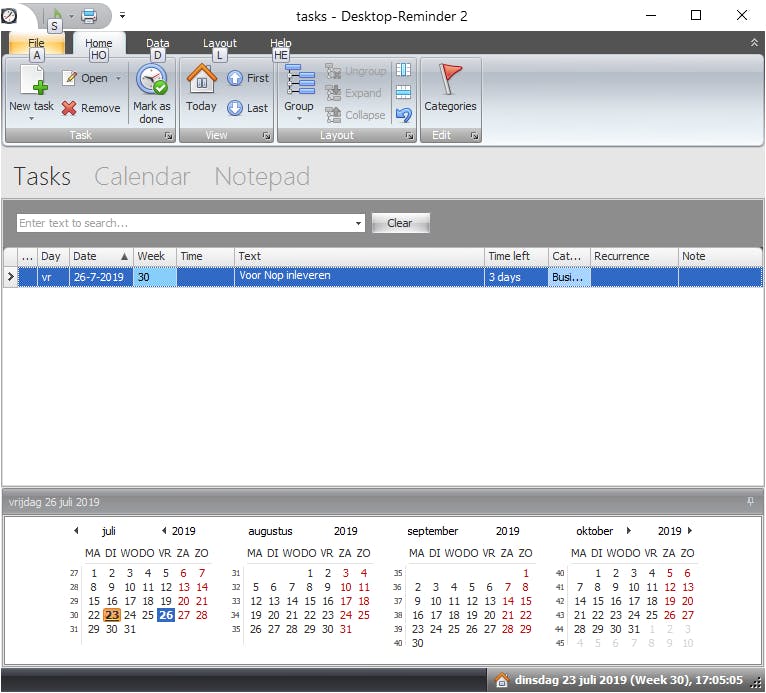Pin the calendar panel with pushpin

tap(751, 502)
